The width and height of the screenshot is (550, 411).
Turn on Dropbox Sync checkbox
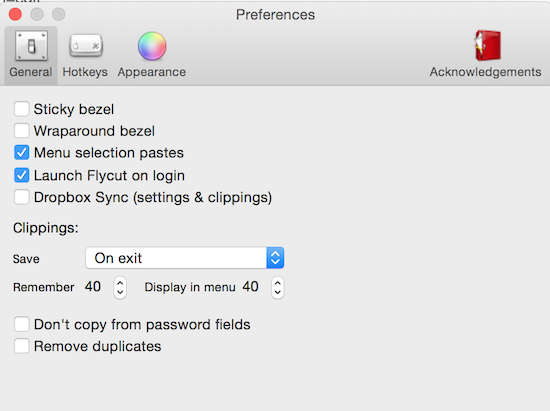21,197
